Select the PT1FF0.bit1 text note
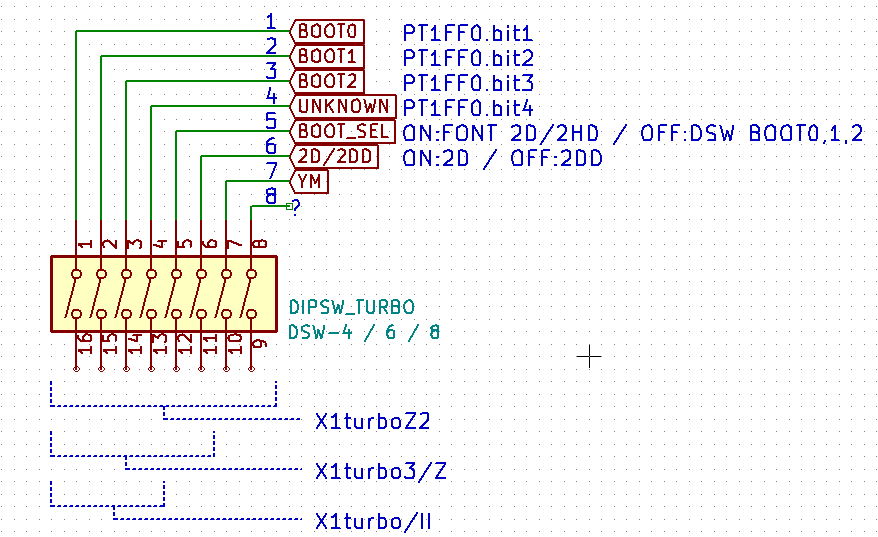Viewport: 878px width, 537px height. pos(468,34)
